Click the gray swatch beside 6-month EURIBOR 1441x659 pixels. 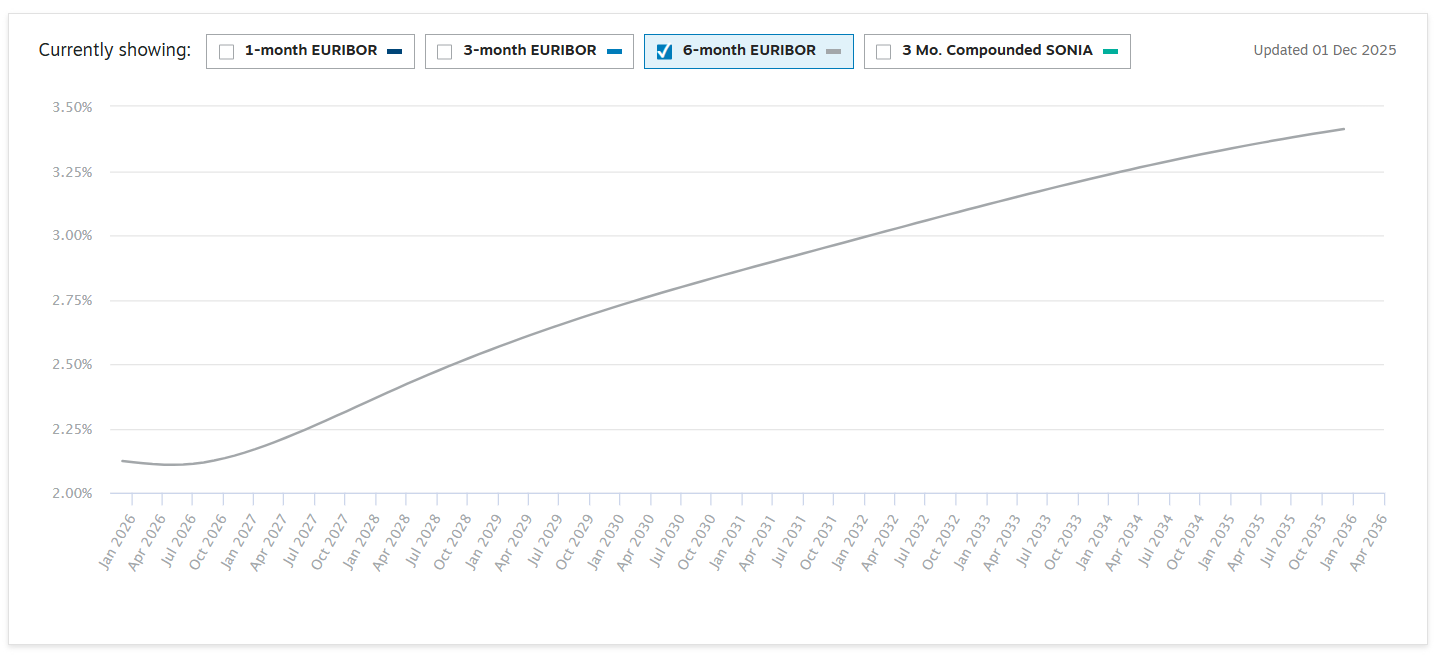pyautogui.click(x=833, y=51)
